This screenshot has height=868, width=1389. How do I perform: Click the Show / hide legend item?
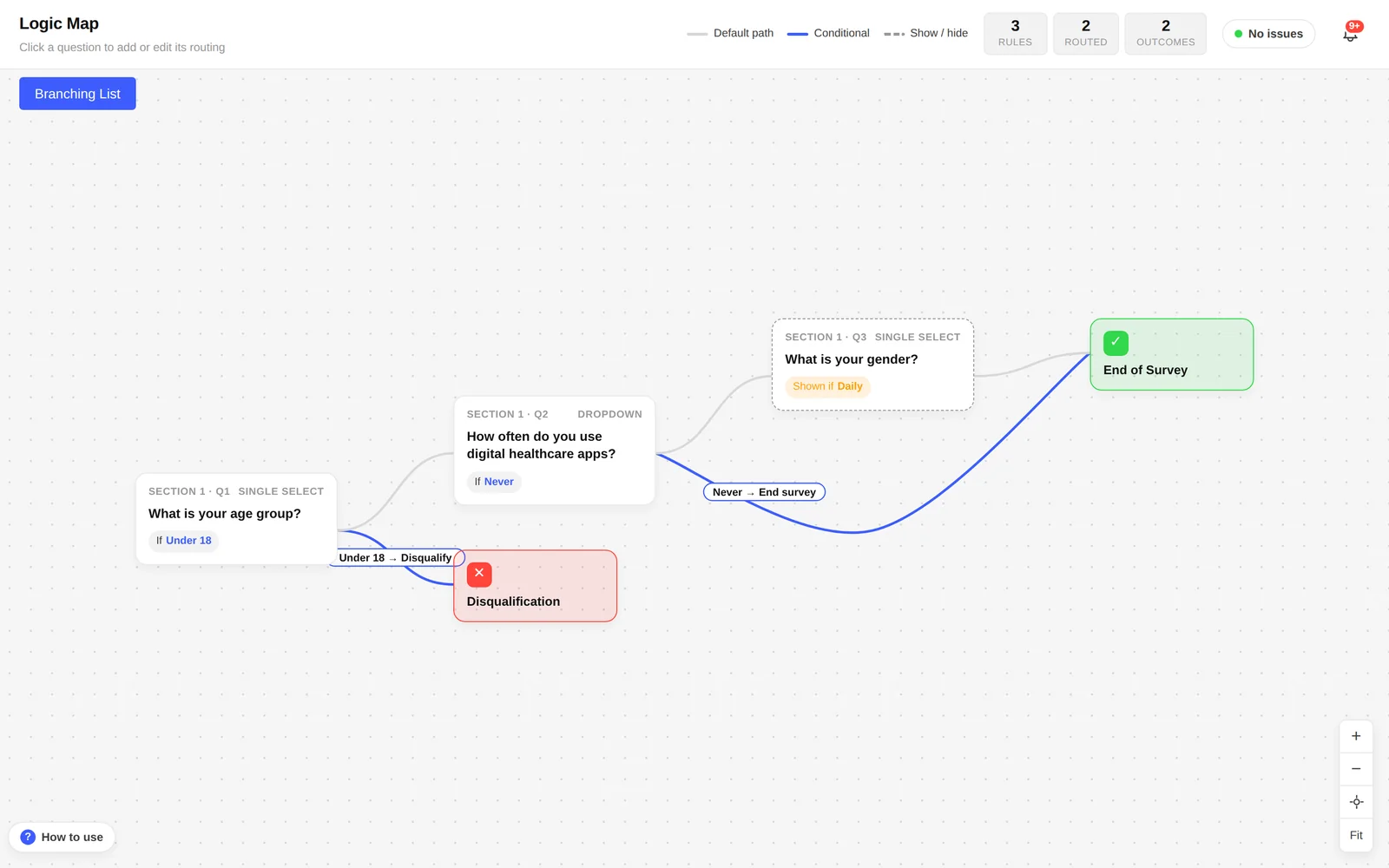click(925, 33)
